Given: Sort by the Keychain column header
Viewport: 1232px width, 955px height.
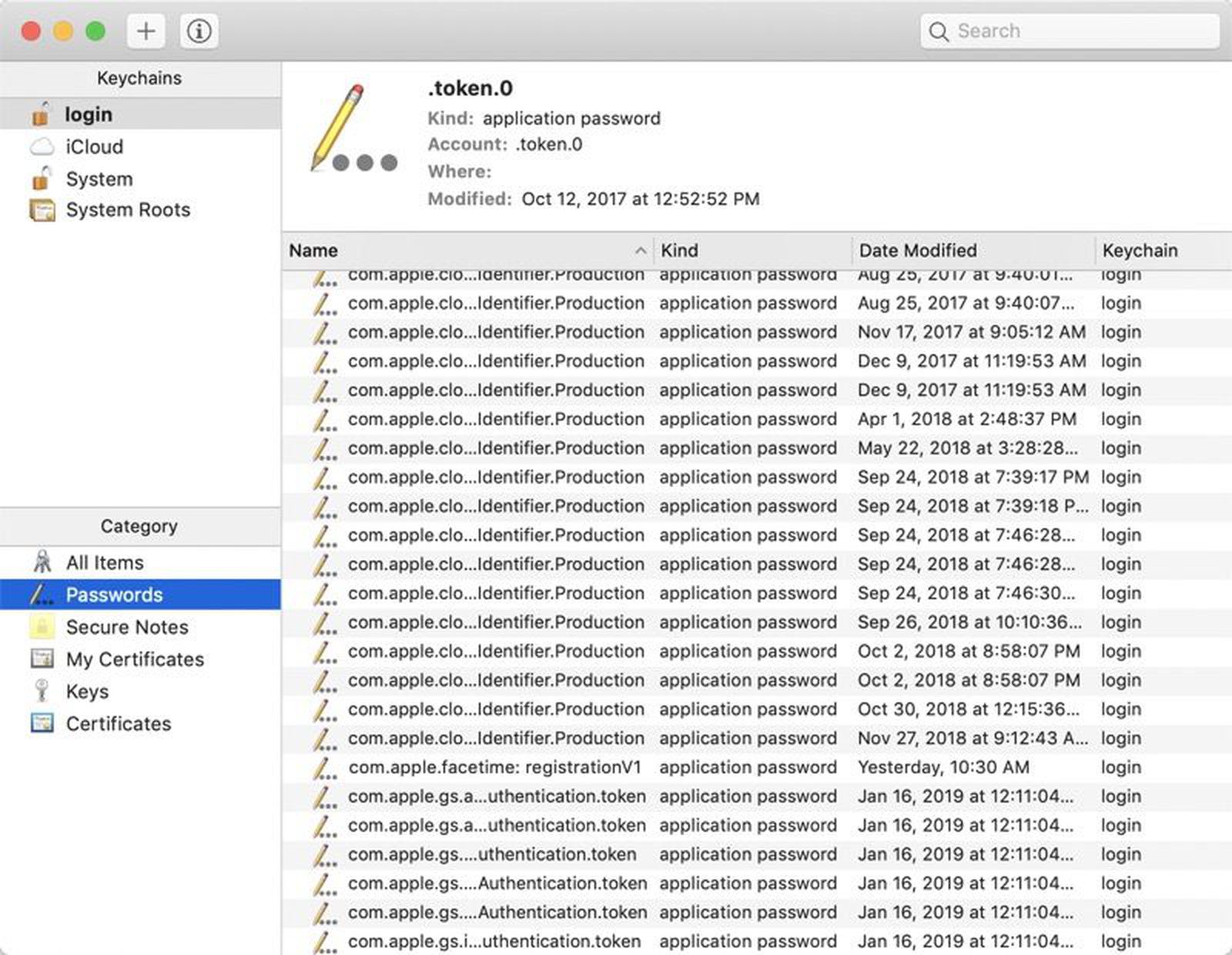Looking at the screenshot, I should click(1140, 251).
